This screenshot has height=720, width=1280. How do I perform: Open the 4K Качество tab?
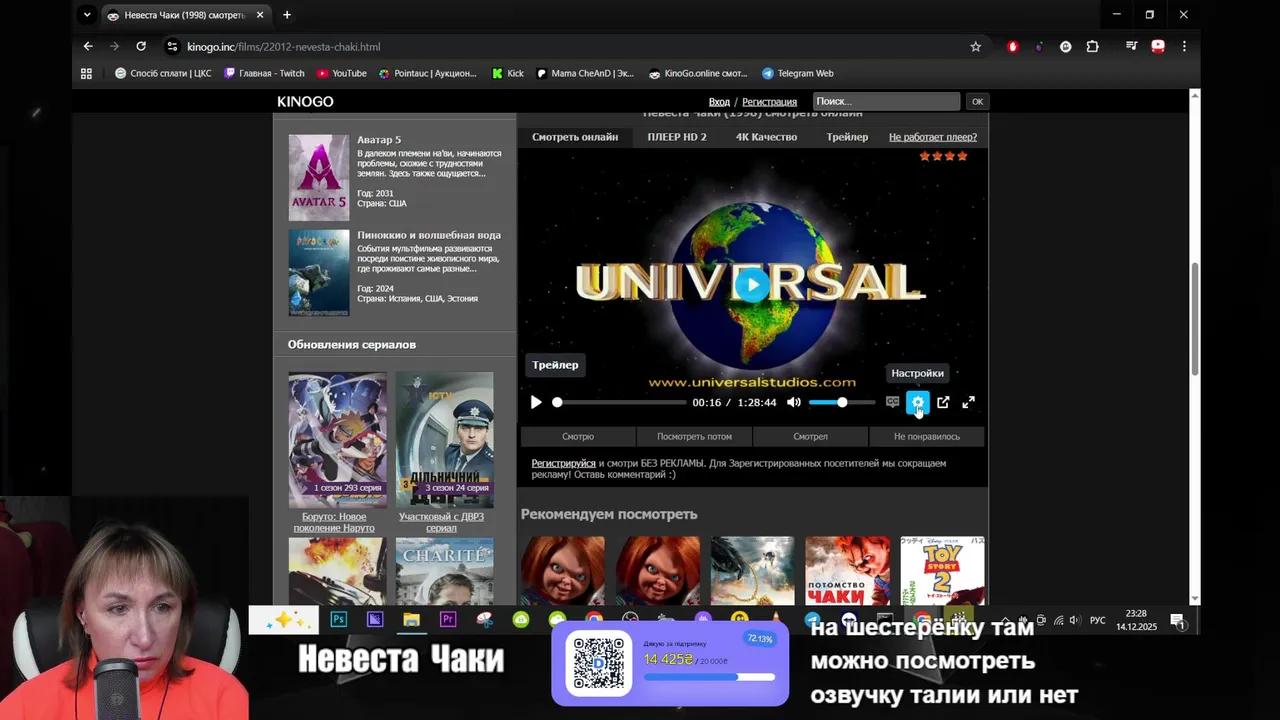(x=766, y=137)
